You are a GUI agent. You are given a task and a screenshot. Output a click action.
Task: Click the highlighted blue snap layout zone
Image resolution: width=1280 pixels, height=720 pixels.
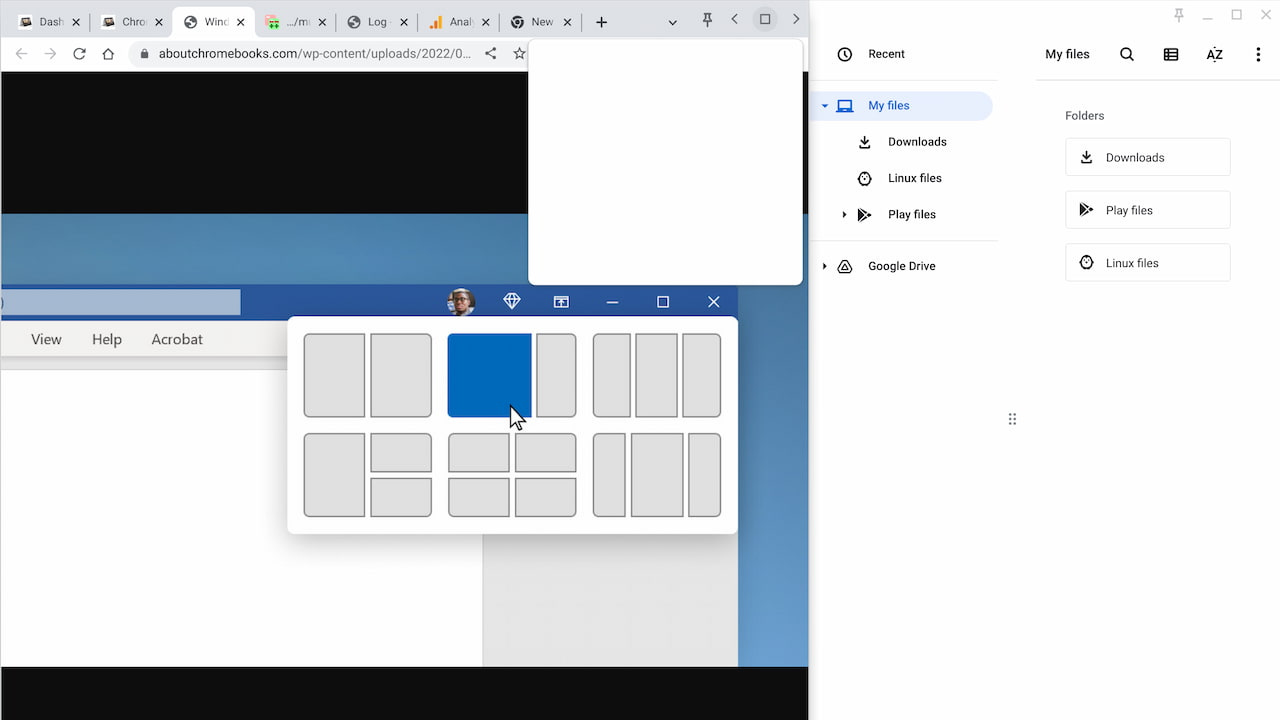[x=489, y=375]
